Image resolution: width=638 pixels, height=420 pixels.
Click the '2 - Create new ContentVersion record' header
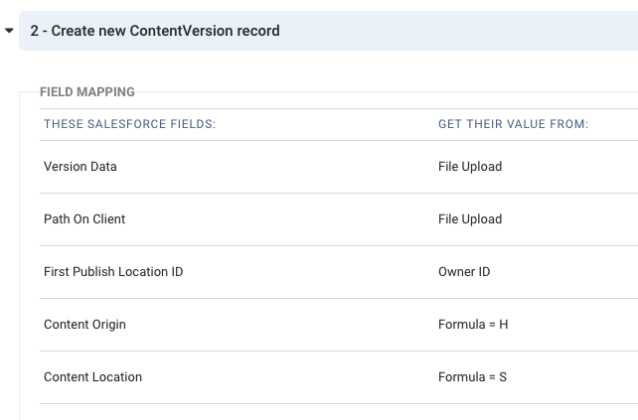[x=154, y=31]
